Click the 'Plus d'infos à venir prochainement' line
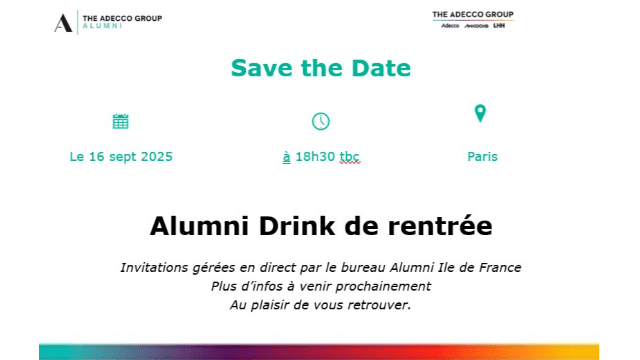640x360 pixels. point(320,286)
